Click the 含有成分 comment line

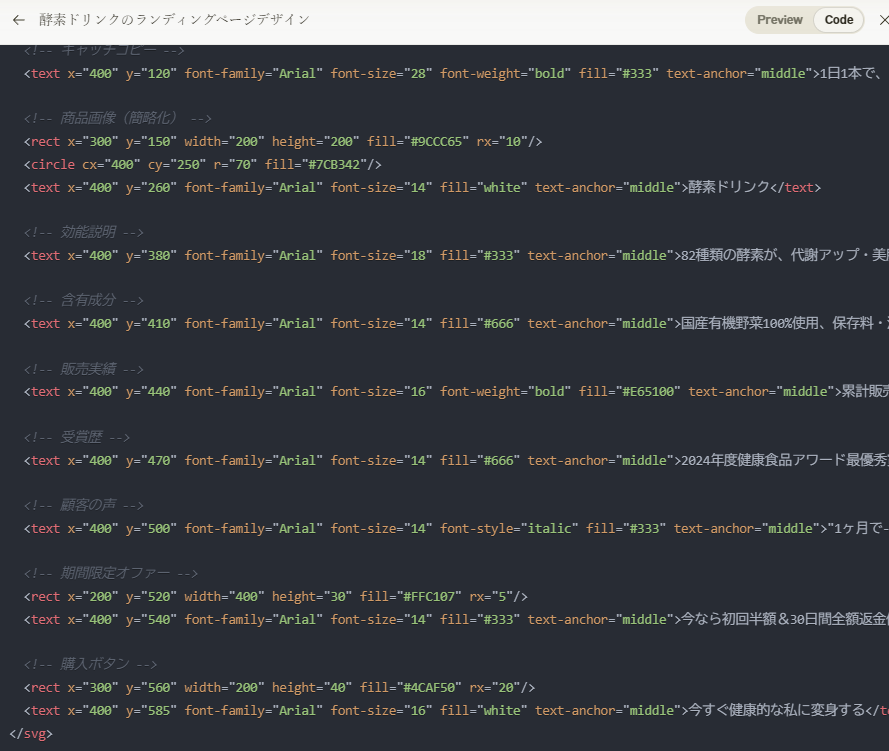[84, 300]
